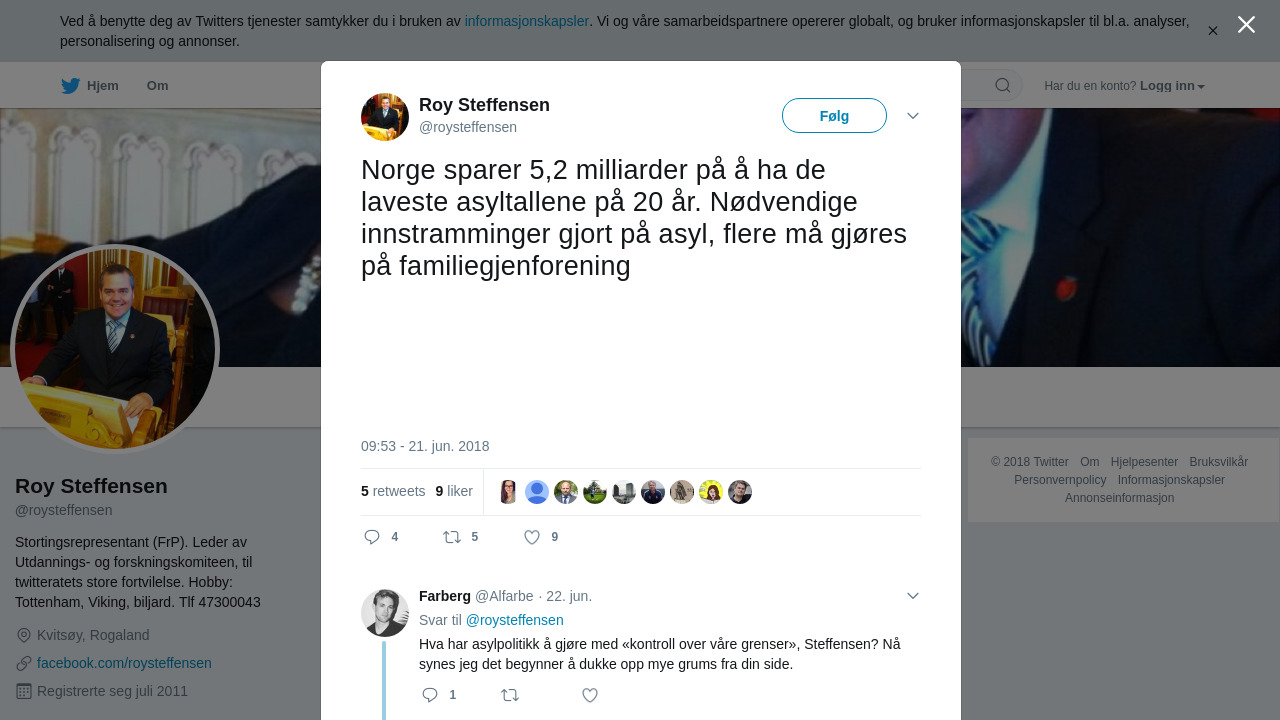Like the tweet with the heart icon
1280x720 pixels.
pyautogui.click(x=532, y=537)
